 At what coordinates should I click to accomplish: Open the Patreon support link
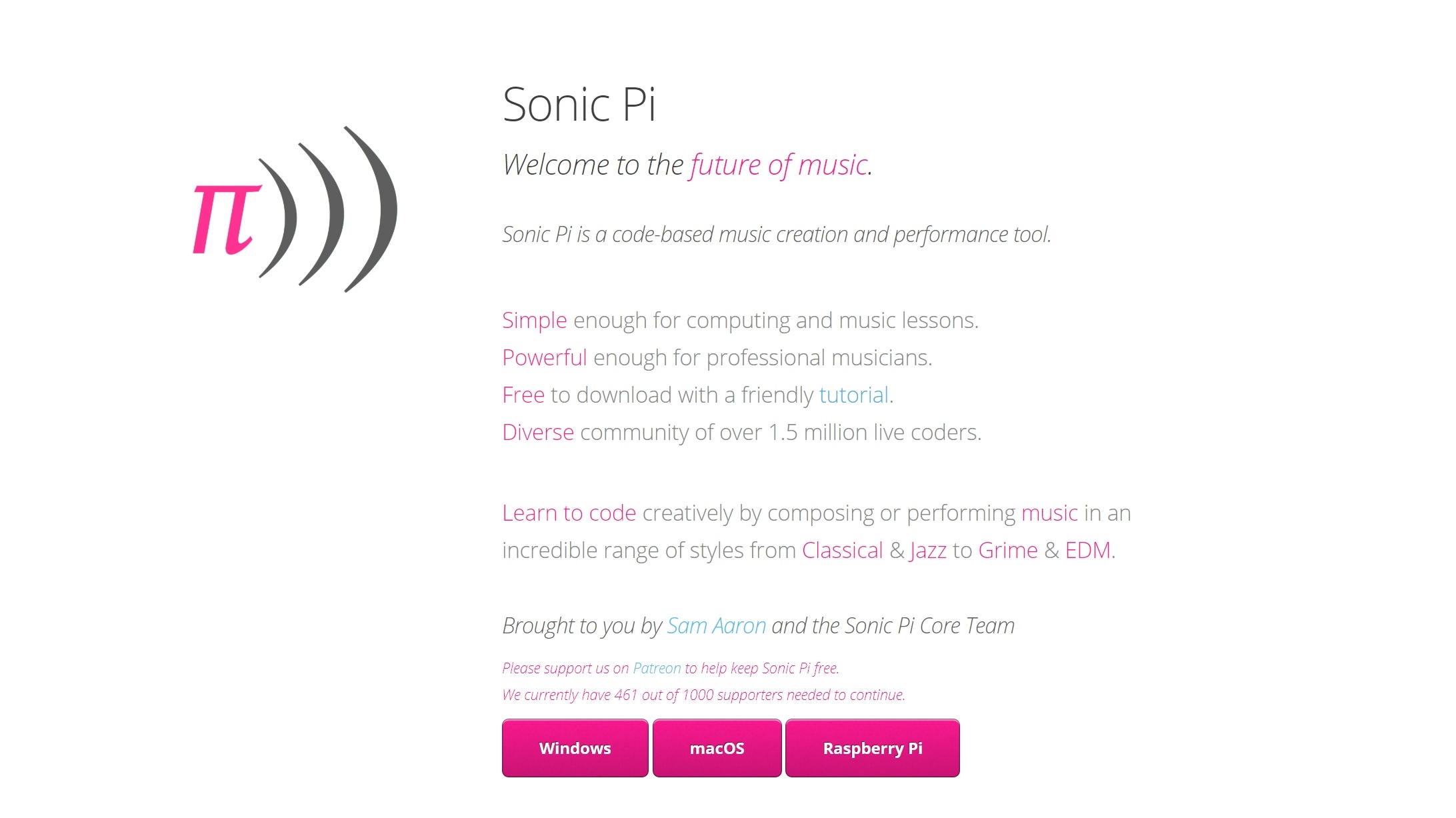click(657, 668)
